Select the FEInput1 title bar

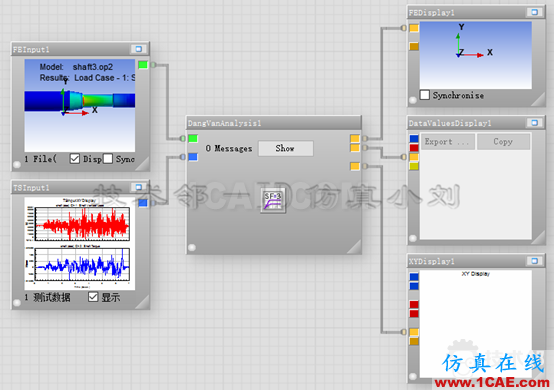[80, 49]
